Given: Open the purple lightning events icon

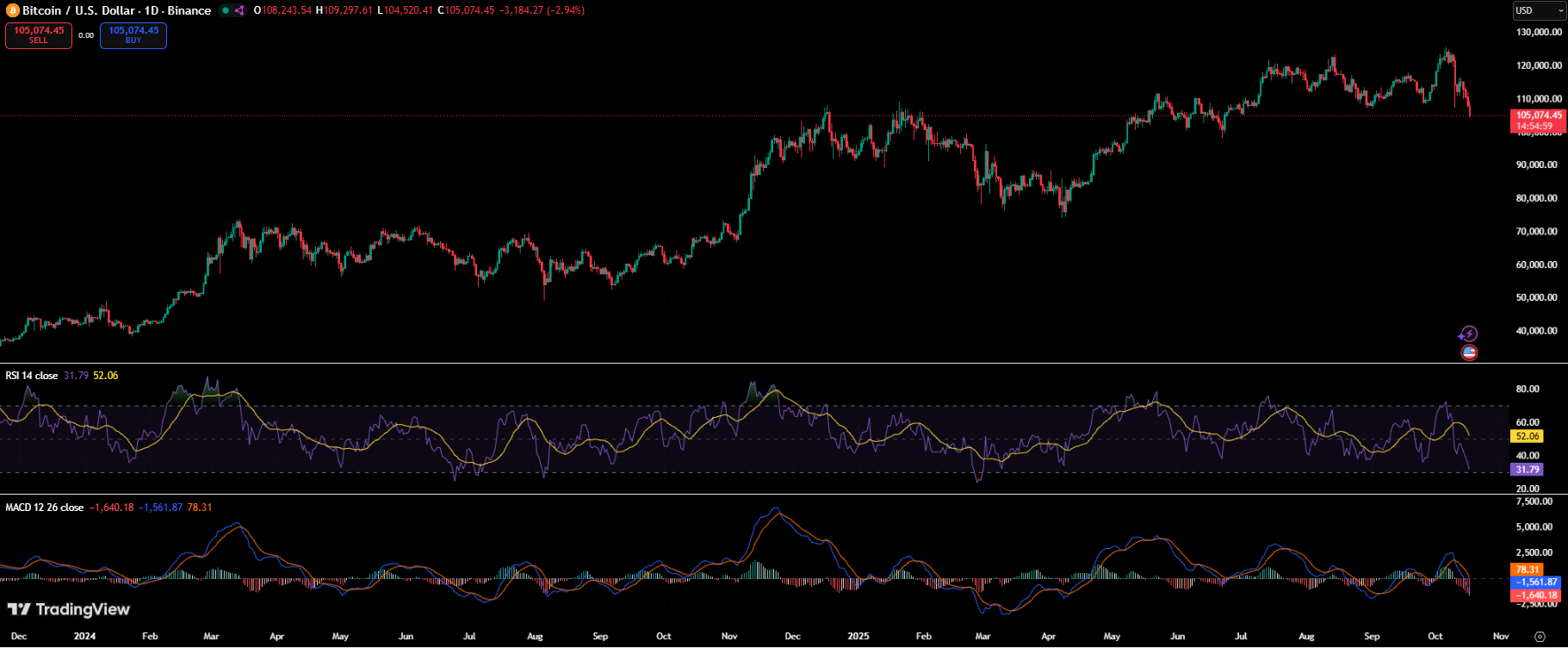Looking at the screenshot, I should 1469,333.
